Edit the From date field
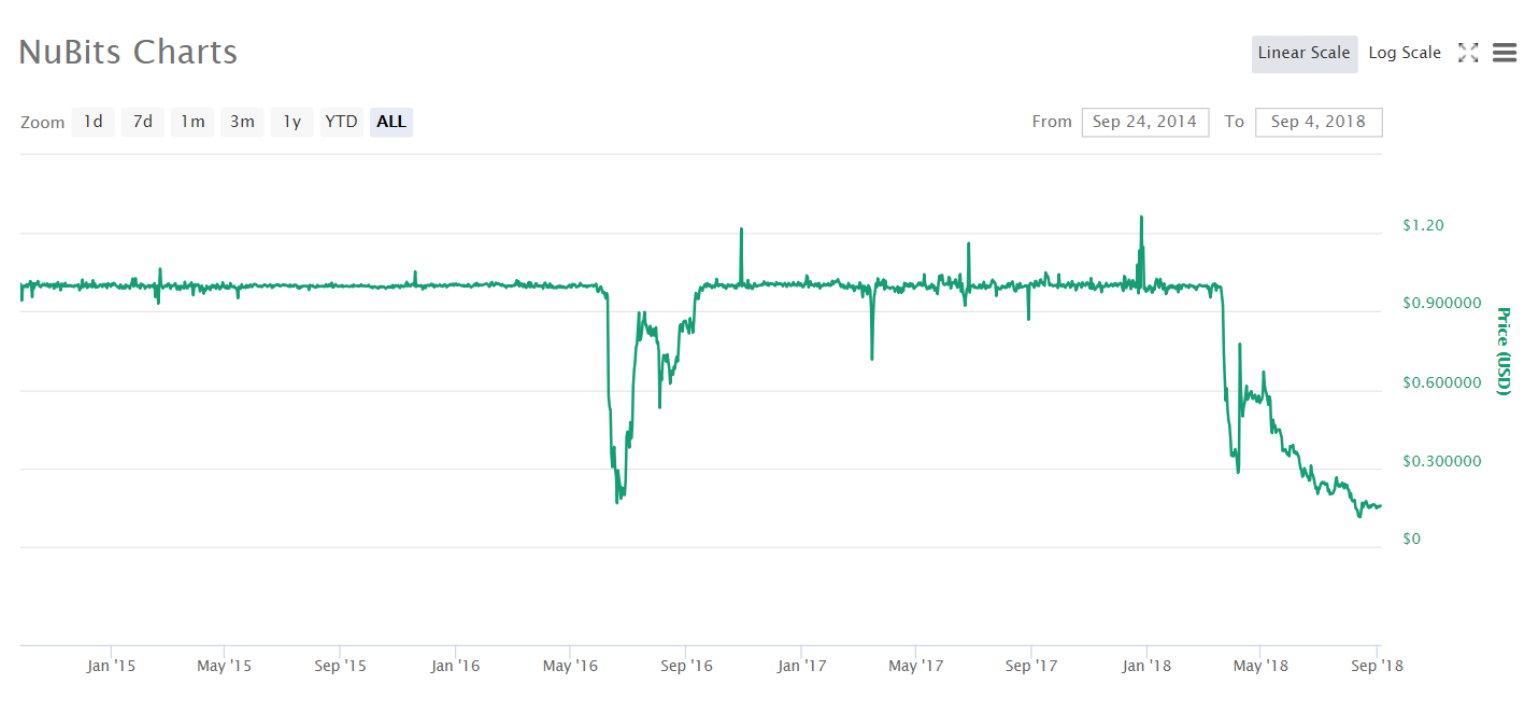Viewport: 1534px width, 710px height. pos(1144,122)
